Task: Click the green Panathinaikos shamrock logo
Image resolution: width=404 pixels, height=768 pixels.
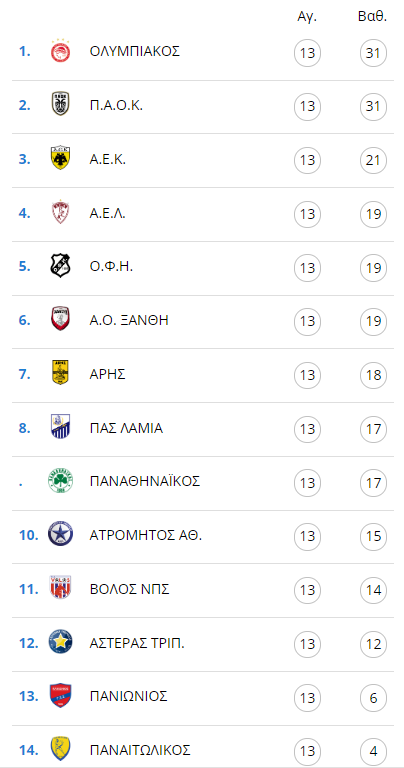Action: pos(61,481)
